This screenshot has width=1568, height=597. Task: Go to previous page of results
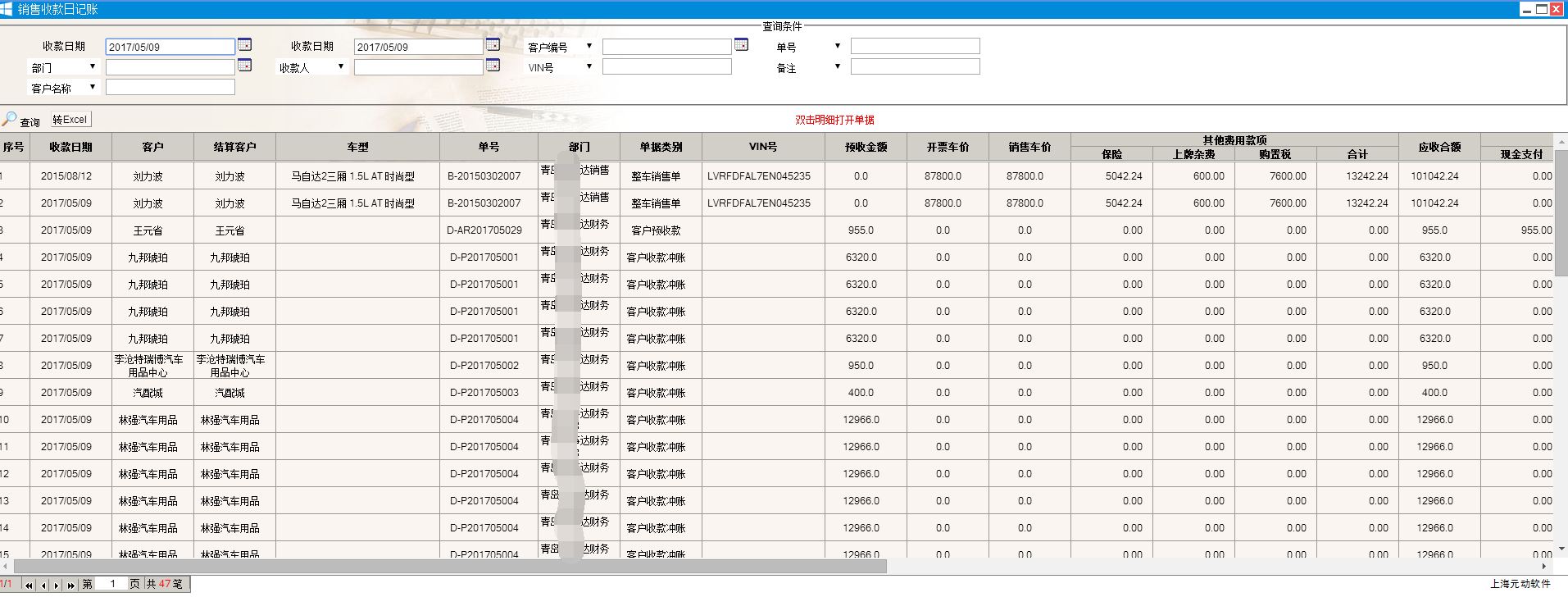43,585
